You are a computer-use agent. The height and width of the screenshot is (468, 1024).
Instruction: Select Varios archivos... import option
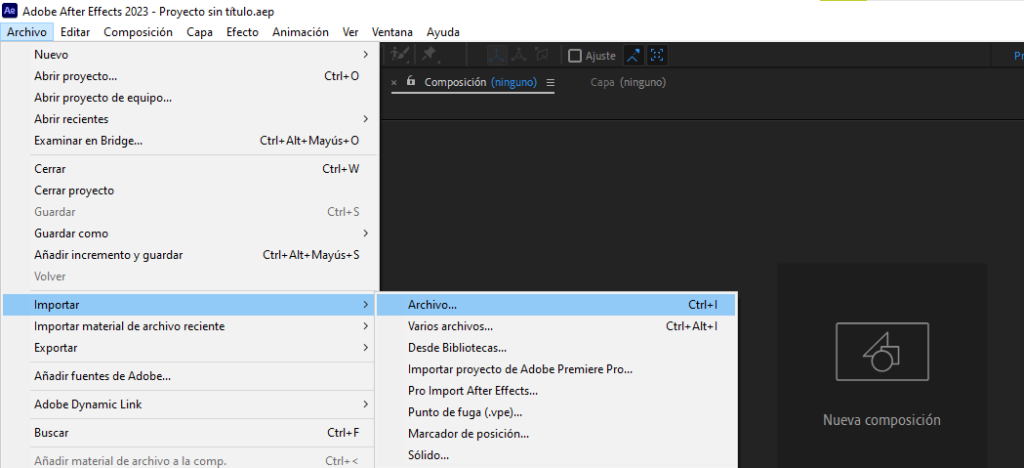coord(556,326)
